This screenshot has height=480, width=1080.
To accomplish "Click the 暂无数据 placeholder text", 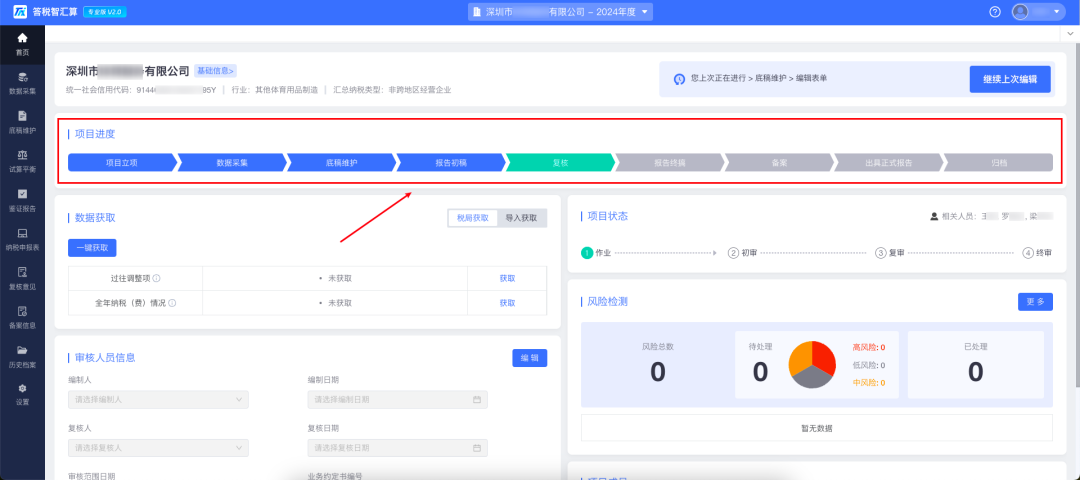I will tap(817, 428).
